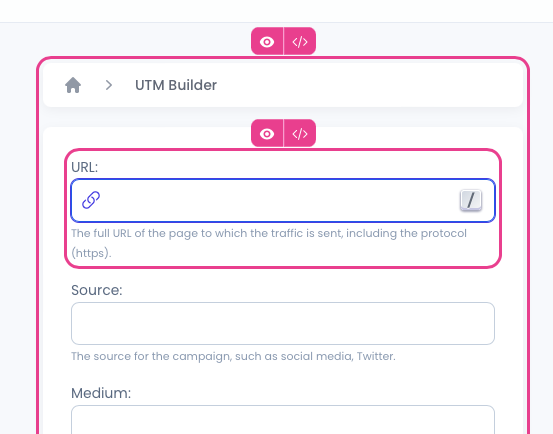Click the (https) hint text
The image size is (553, 434).
pyautogui.click(x=91, y=253)
